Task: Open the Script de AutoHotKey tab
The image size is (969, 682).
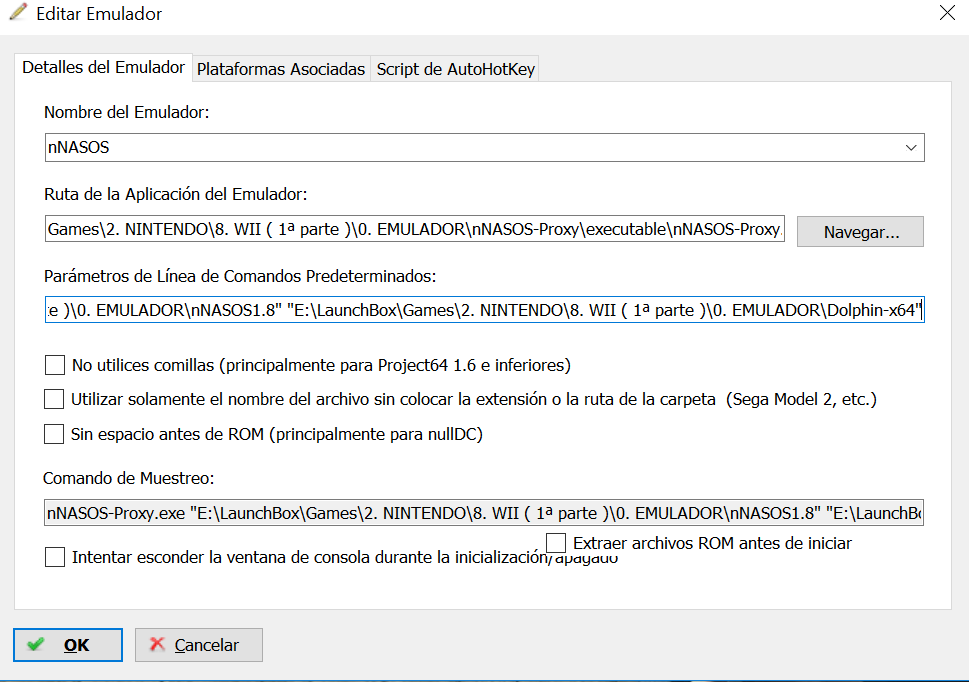Action: click(x=455, y=69)
